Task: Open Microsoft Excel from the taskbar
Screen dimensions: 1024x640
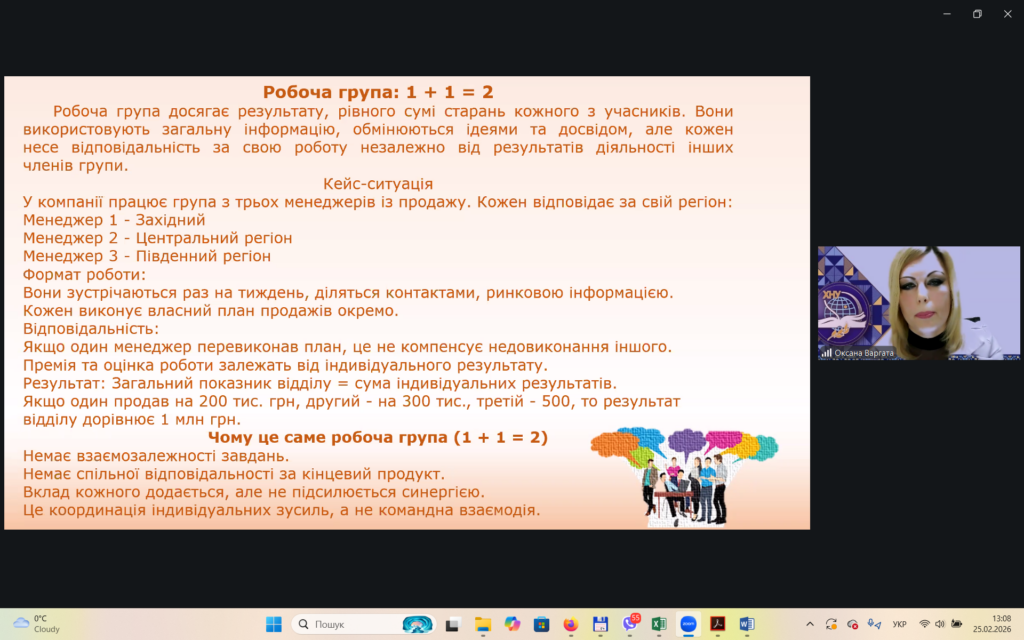Action: [659, 624]
